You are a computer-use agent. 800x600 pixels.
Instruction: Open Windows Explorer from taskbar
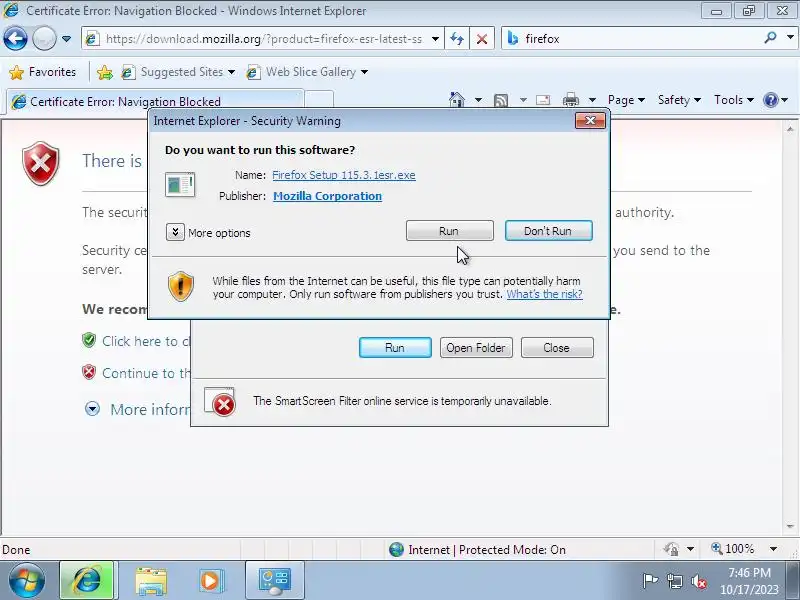151,581
